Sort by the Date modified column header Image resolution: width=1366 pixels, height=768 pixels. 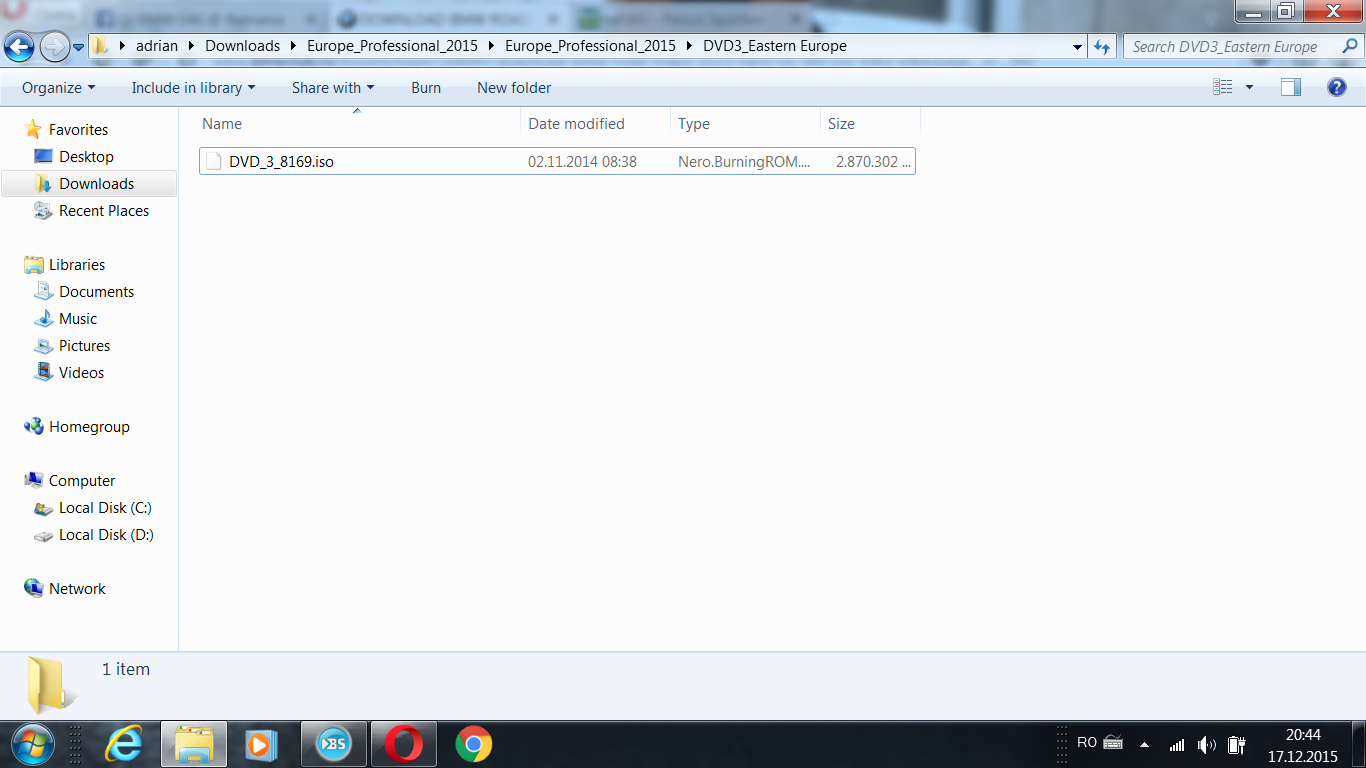(596, 124)
